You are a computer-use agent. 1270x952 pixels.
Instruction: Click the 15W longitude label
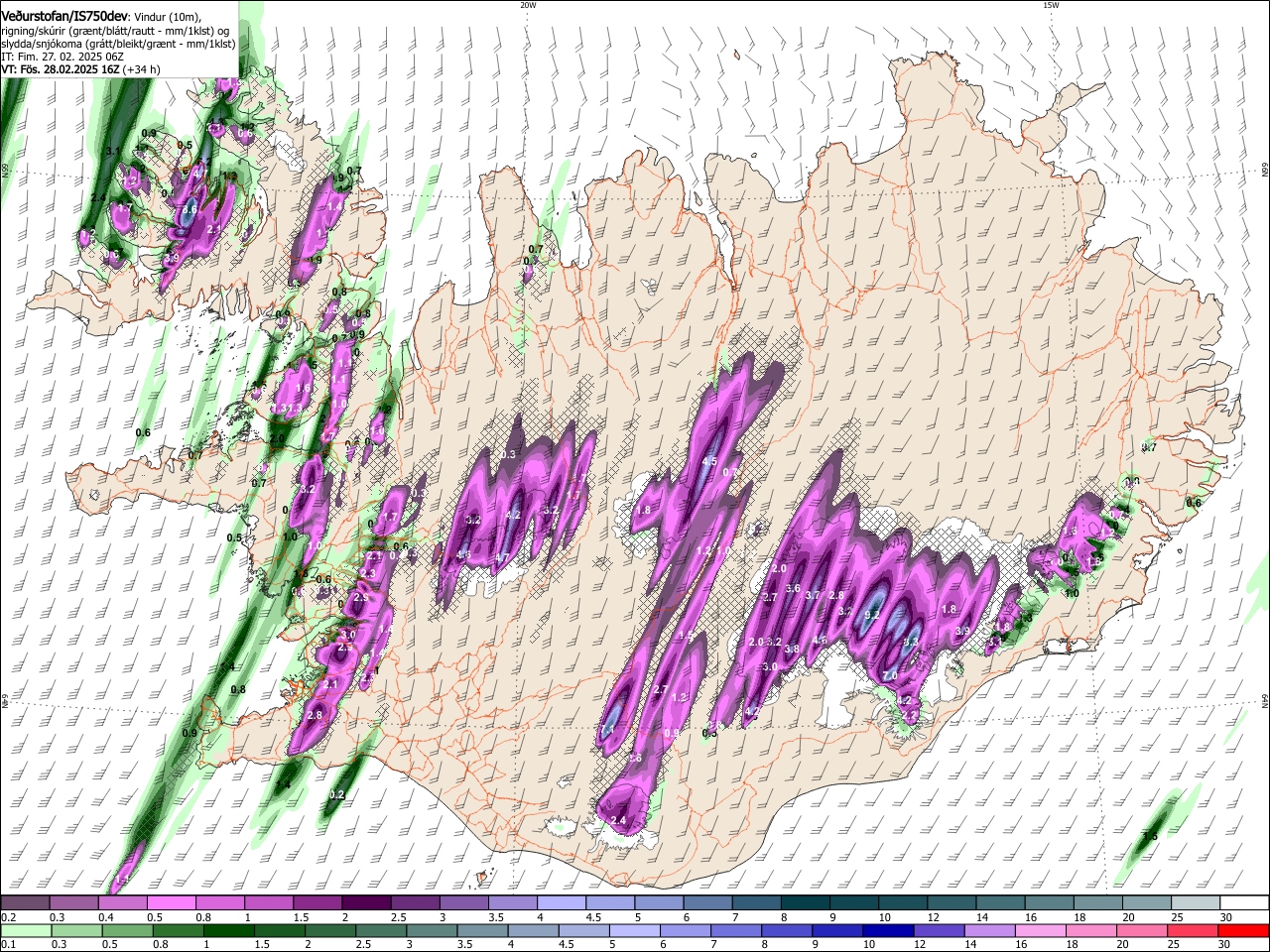pyautogui.click(x=1050, y=5)
